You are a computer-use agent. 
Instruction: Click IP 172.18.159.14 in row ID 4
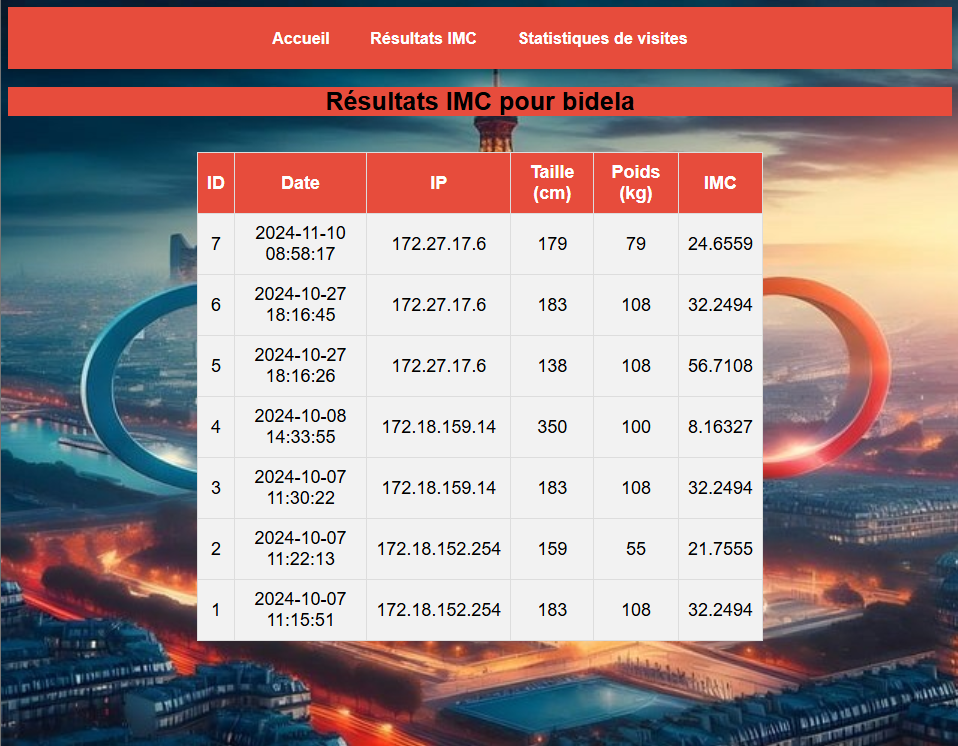click(x=439, y=427)
